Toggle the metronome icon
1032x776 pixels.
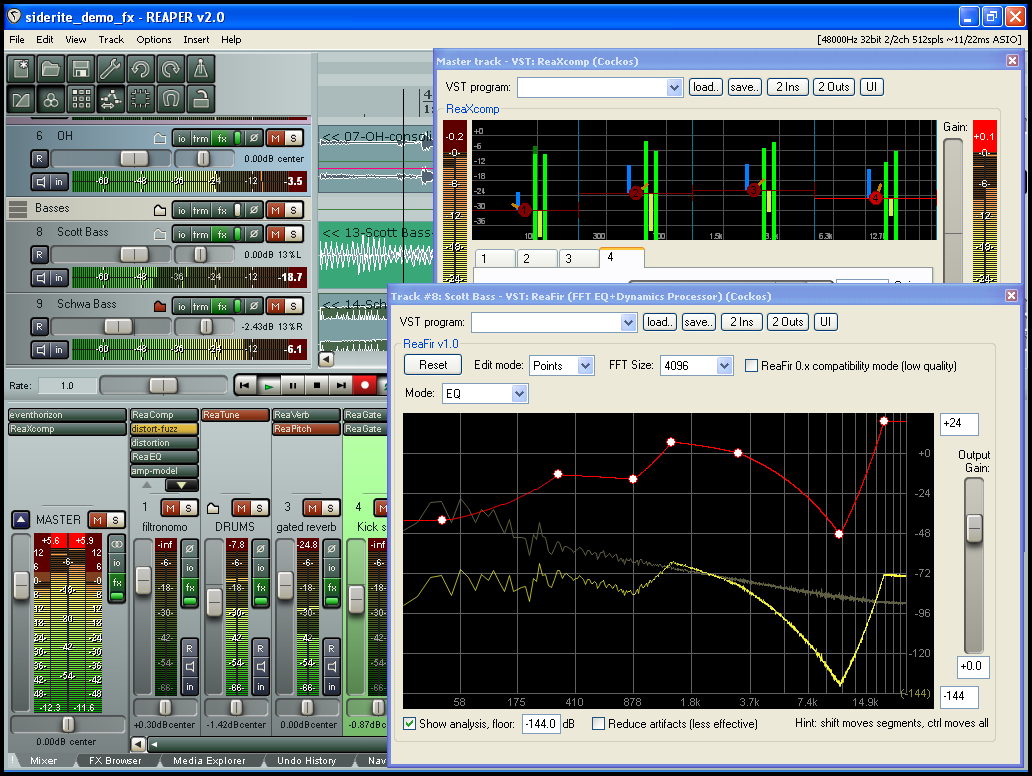click(x=201, y=69)
